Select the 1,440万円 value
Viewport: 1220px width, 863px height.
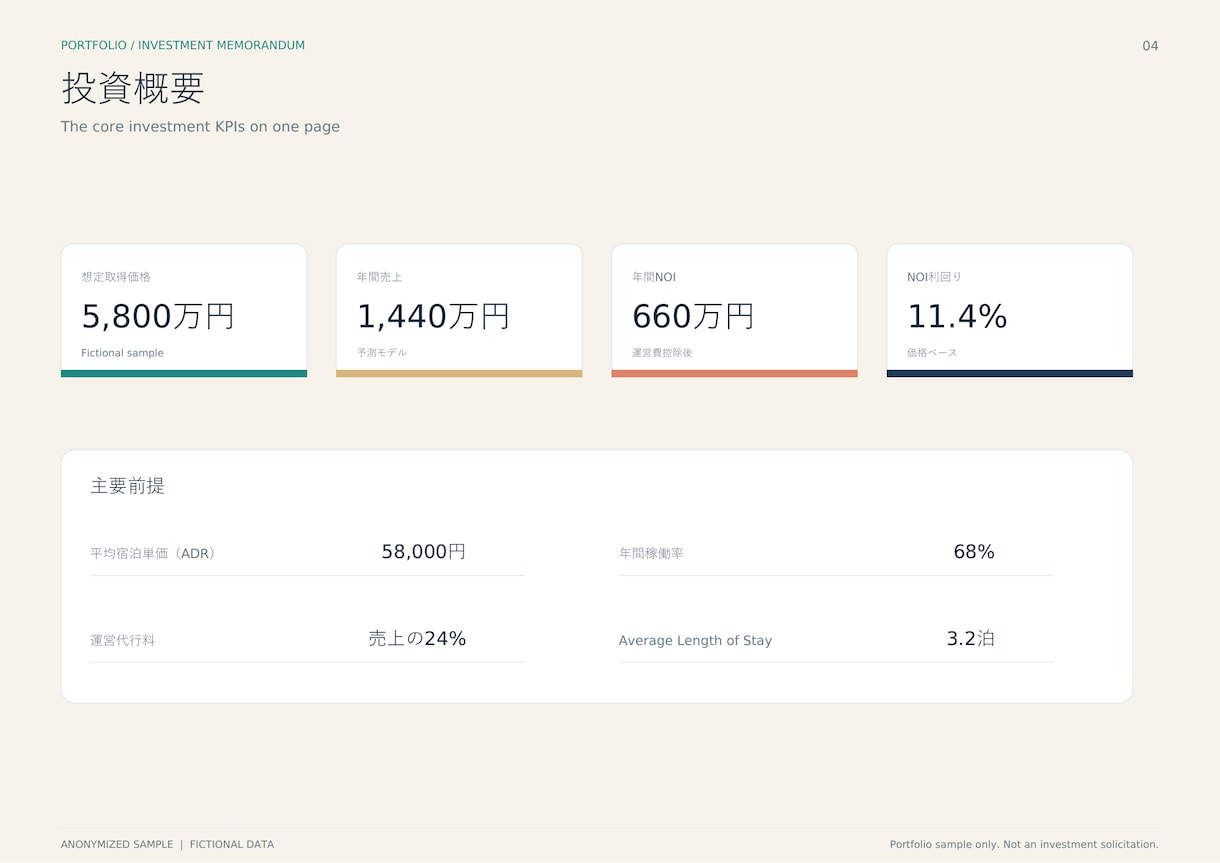click(x=433, y=316)
